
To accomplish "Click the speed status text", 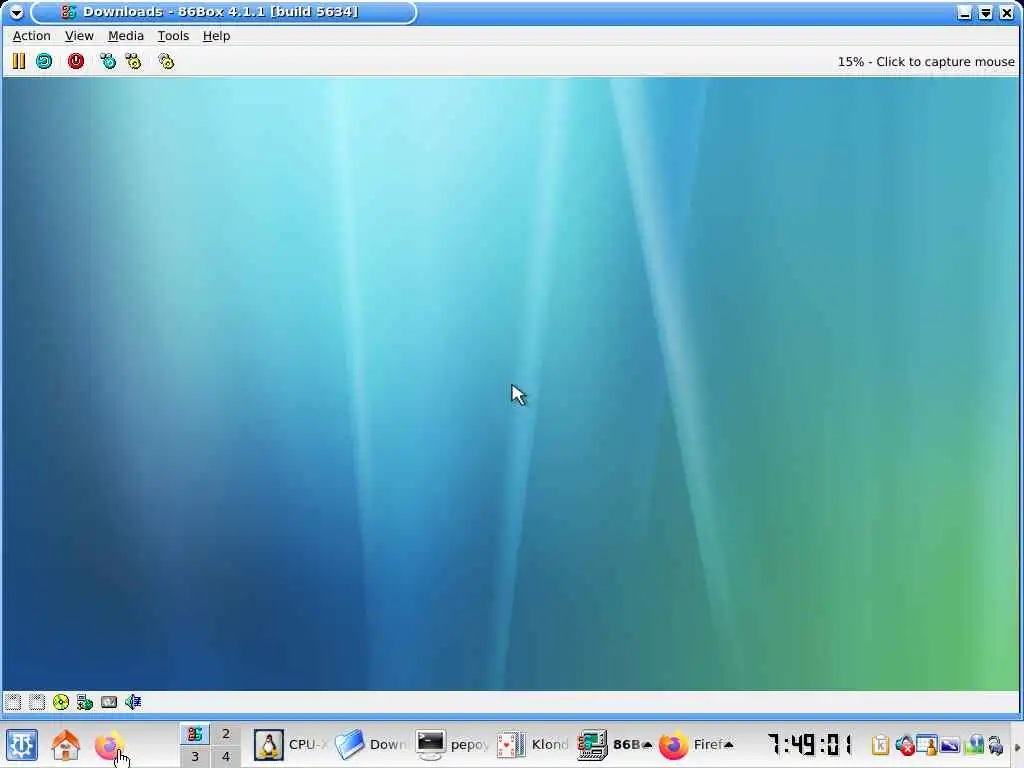I will coord(925,61).
